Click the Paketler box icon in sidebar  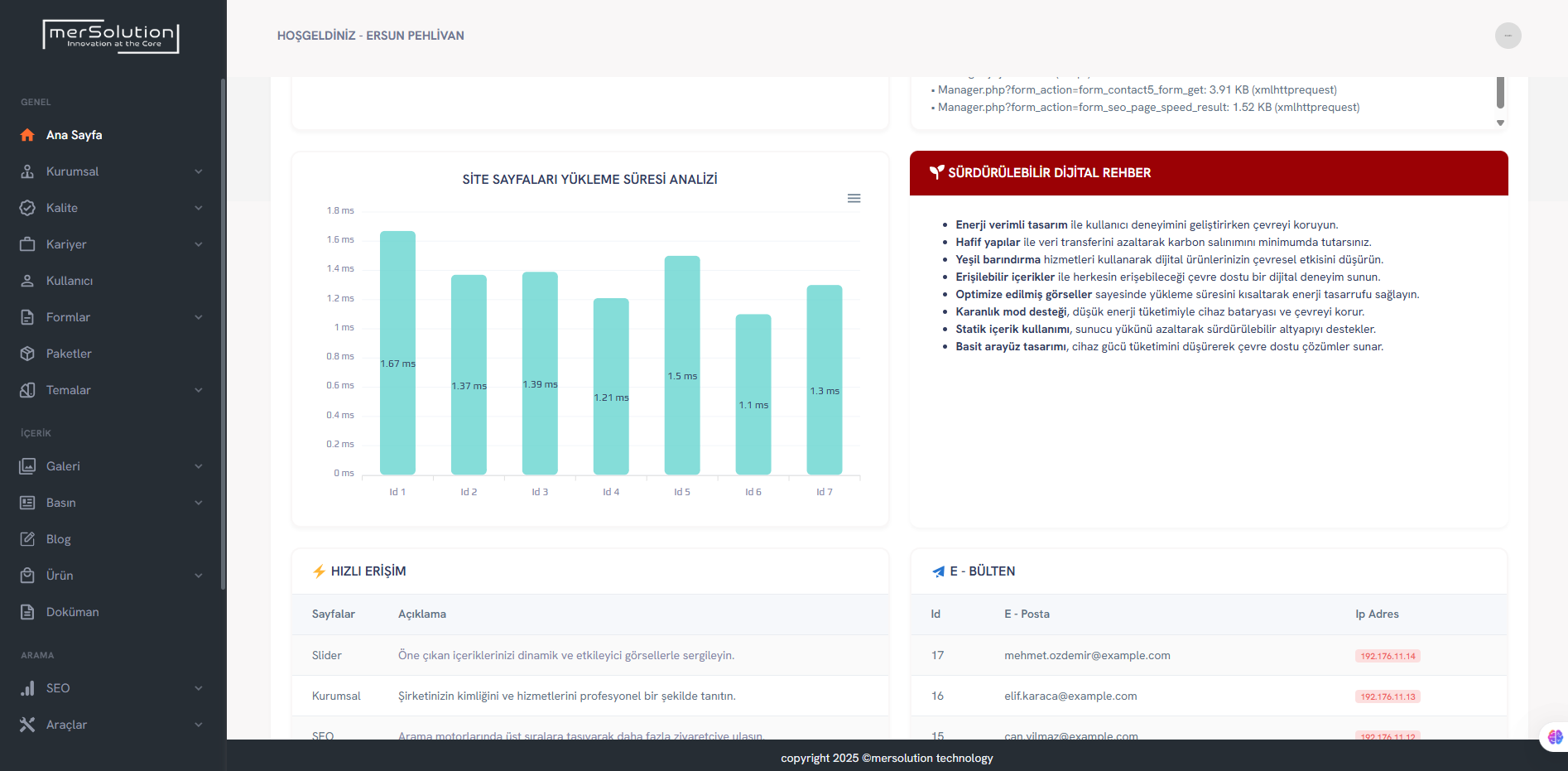click(27, 354)
